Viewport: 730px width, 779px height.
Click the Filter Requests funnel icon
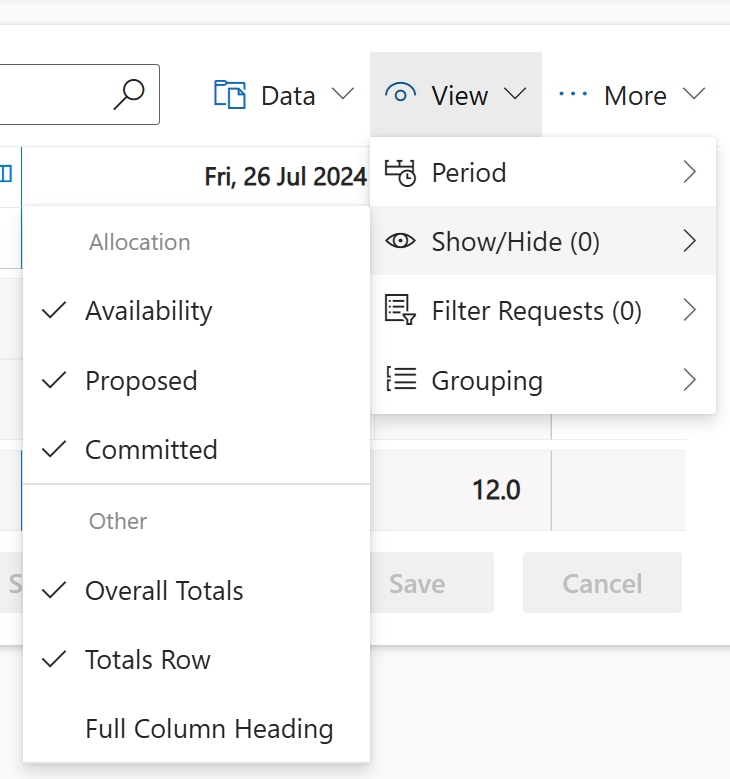[400, 310]
